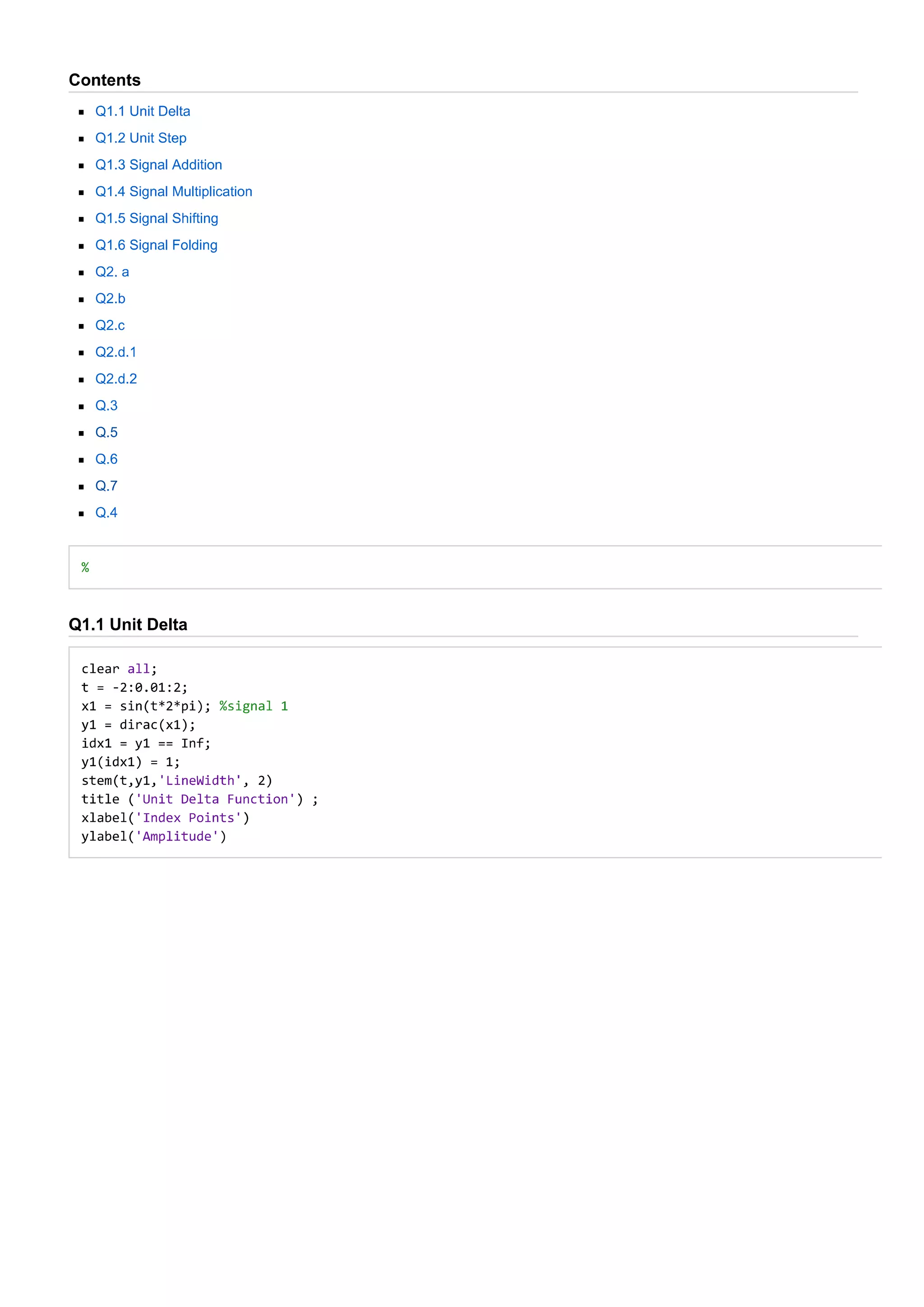Select the Q.7 link

[x=106, y=486]
